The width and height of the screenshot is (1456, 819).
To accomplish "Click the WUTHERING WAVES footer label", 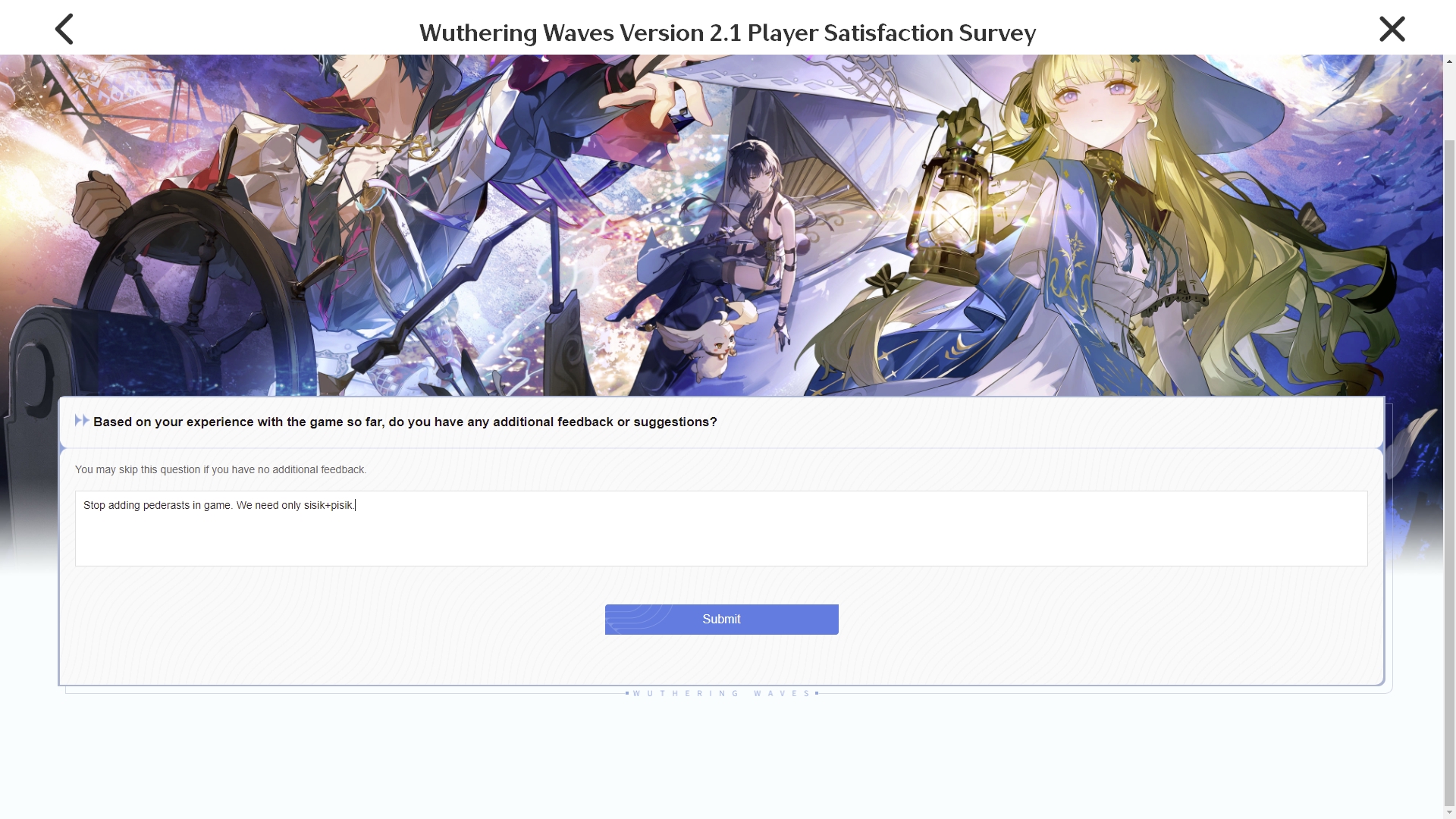I will pyautogui.click(x=721, y=693).
